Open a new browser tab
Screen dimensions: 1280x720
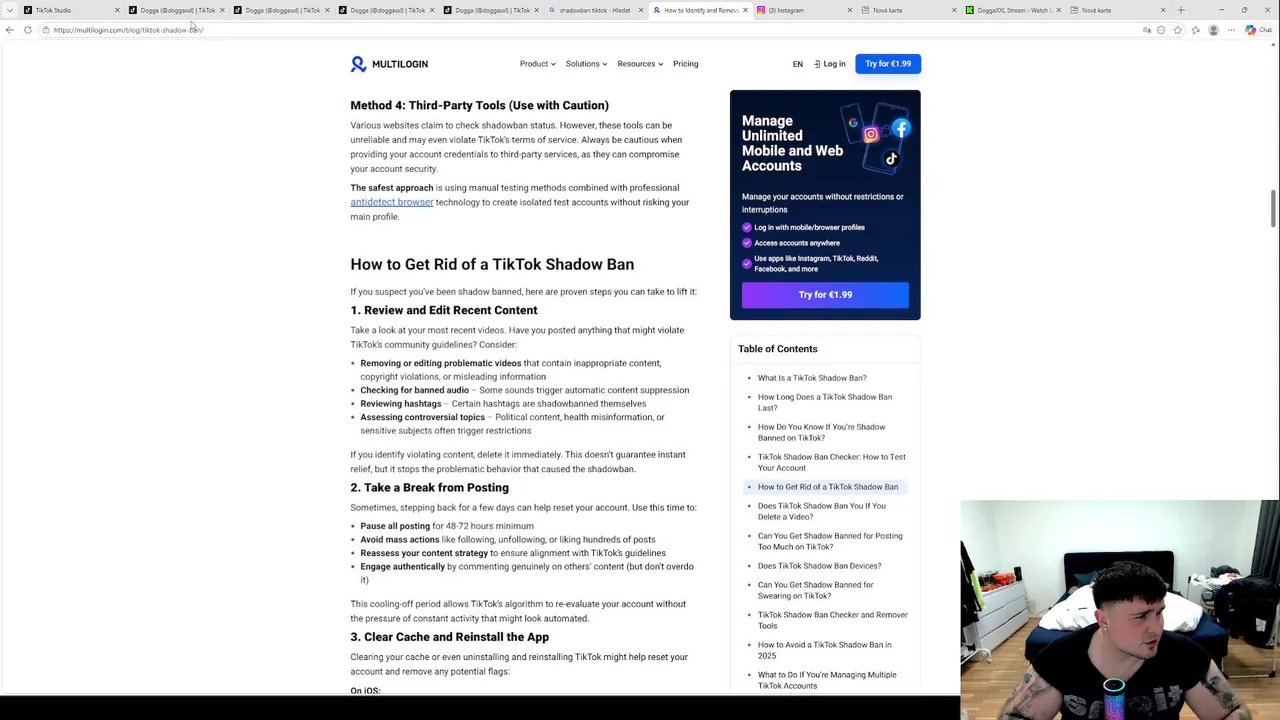[x=1181, y=10]
